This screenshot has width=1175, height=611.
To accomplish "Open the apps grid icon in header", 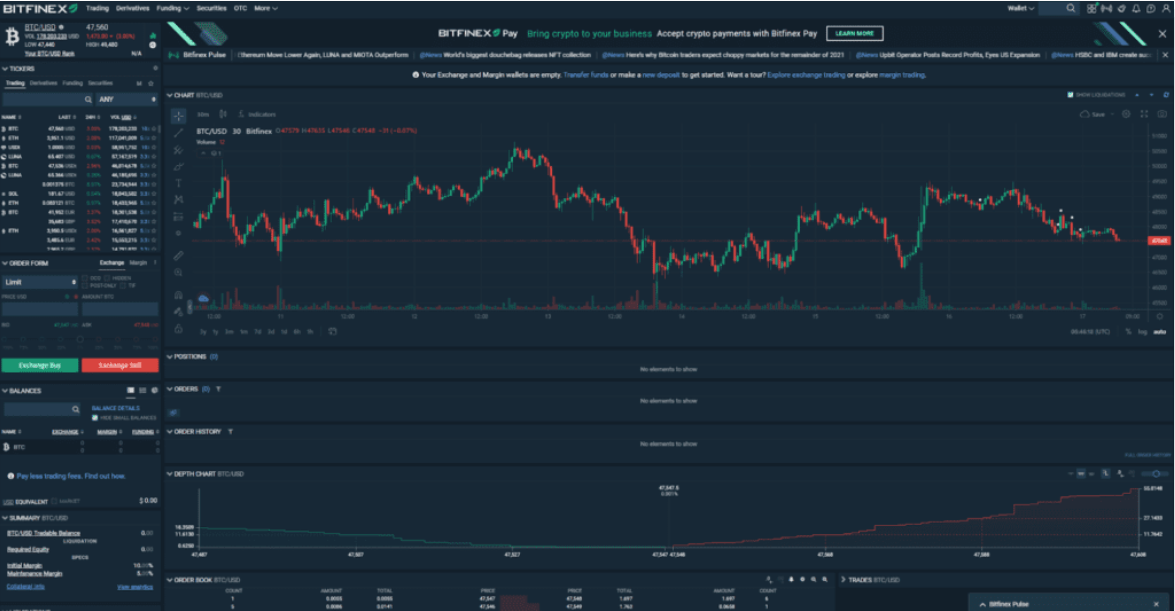I will pyautogui.click(x=1091, y=8).
